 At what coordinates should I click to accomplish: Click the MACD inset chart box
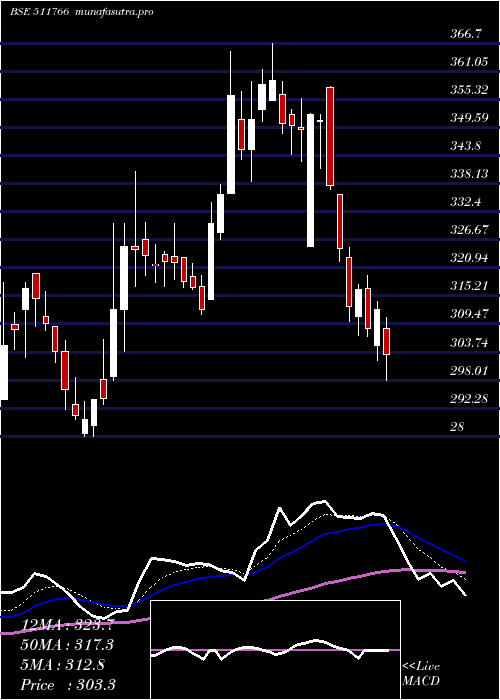275,650
